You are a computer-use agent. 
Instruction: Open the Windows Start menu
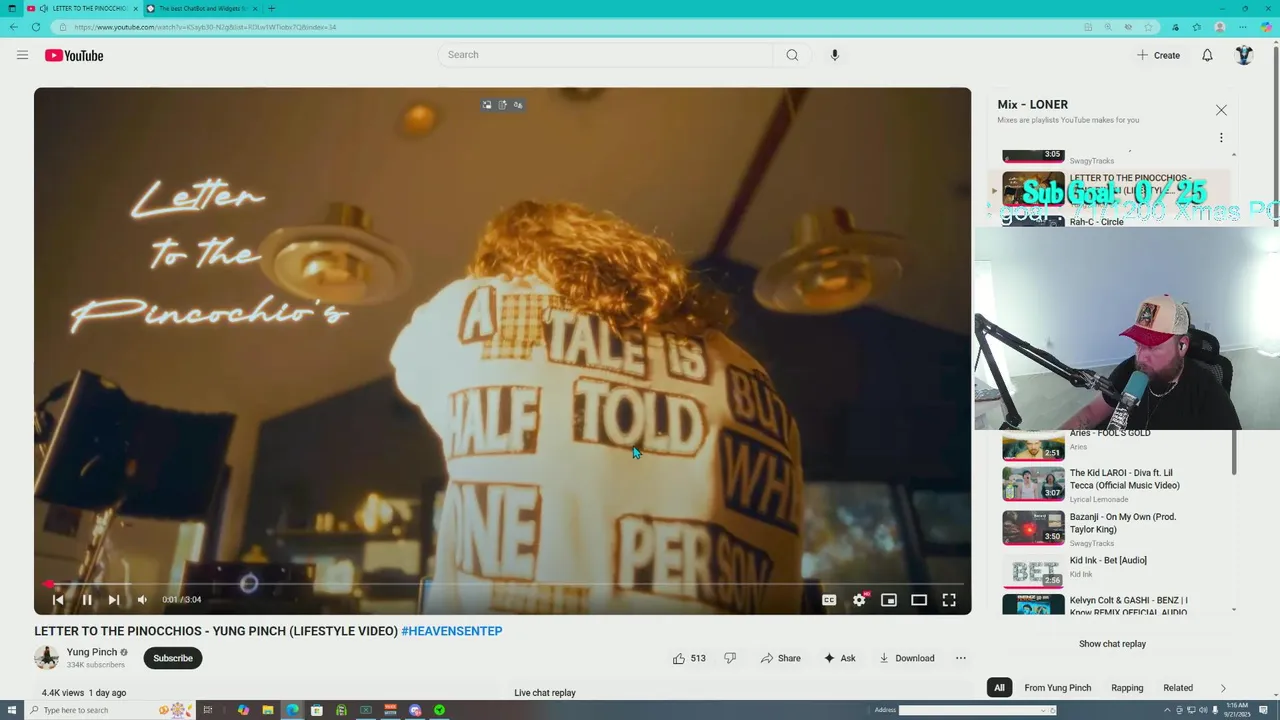(x=12, y=710)
